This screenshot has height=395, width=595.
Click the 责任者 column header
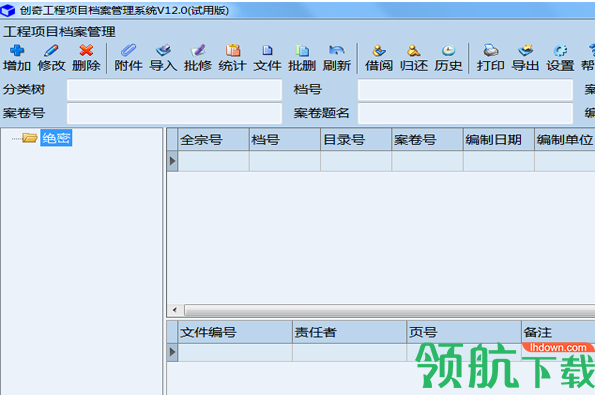coord(349,332)
